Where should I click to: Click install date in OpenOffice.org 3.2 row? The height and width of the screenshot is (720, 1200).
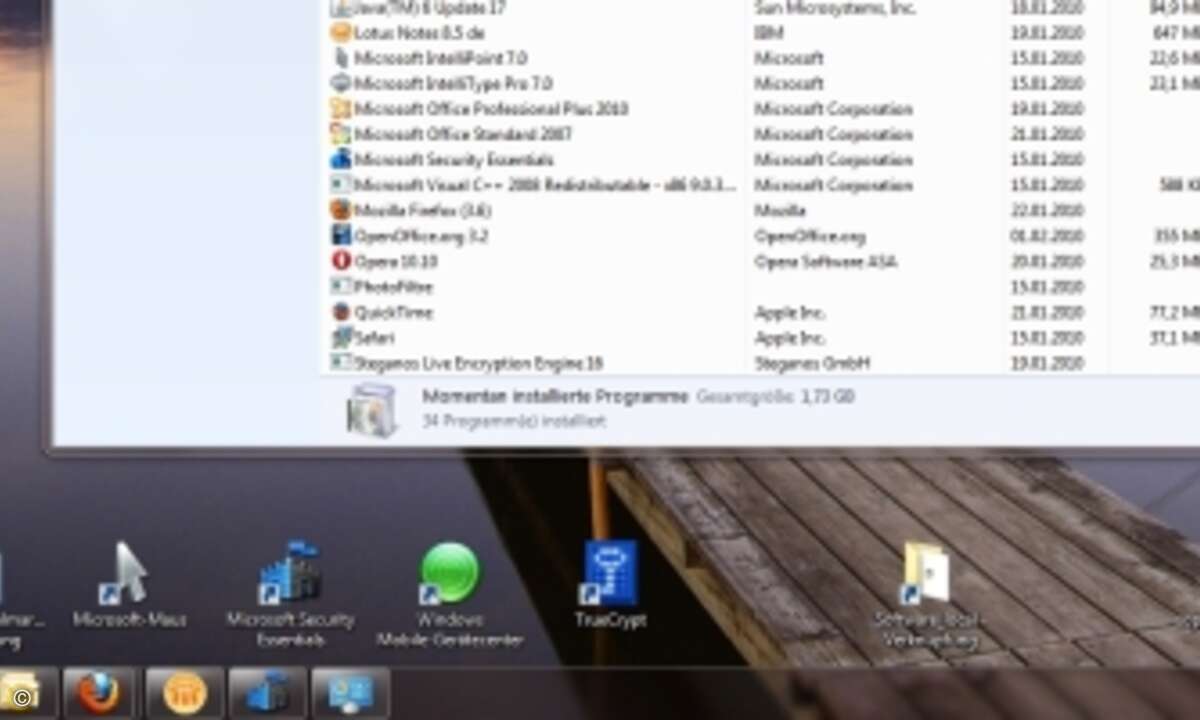coord(1047,236)
